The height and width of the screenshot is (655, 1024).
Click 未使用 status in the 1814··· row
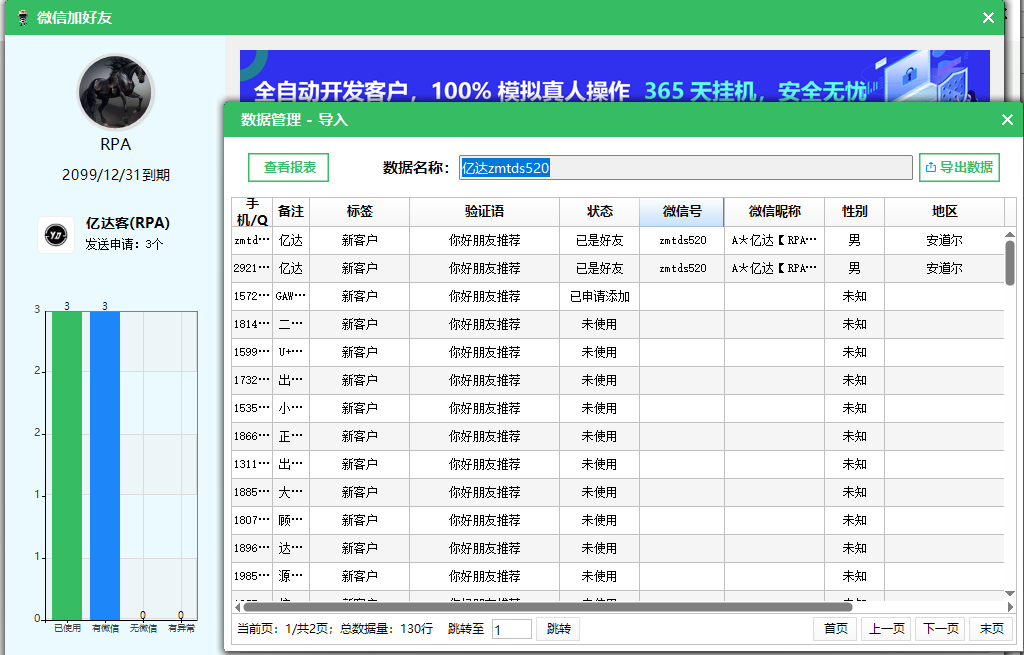coord(600,325)
